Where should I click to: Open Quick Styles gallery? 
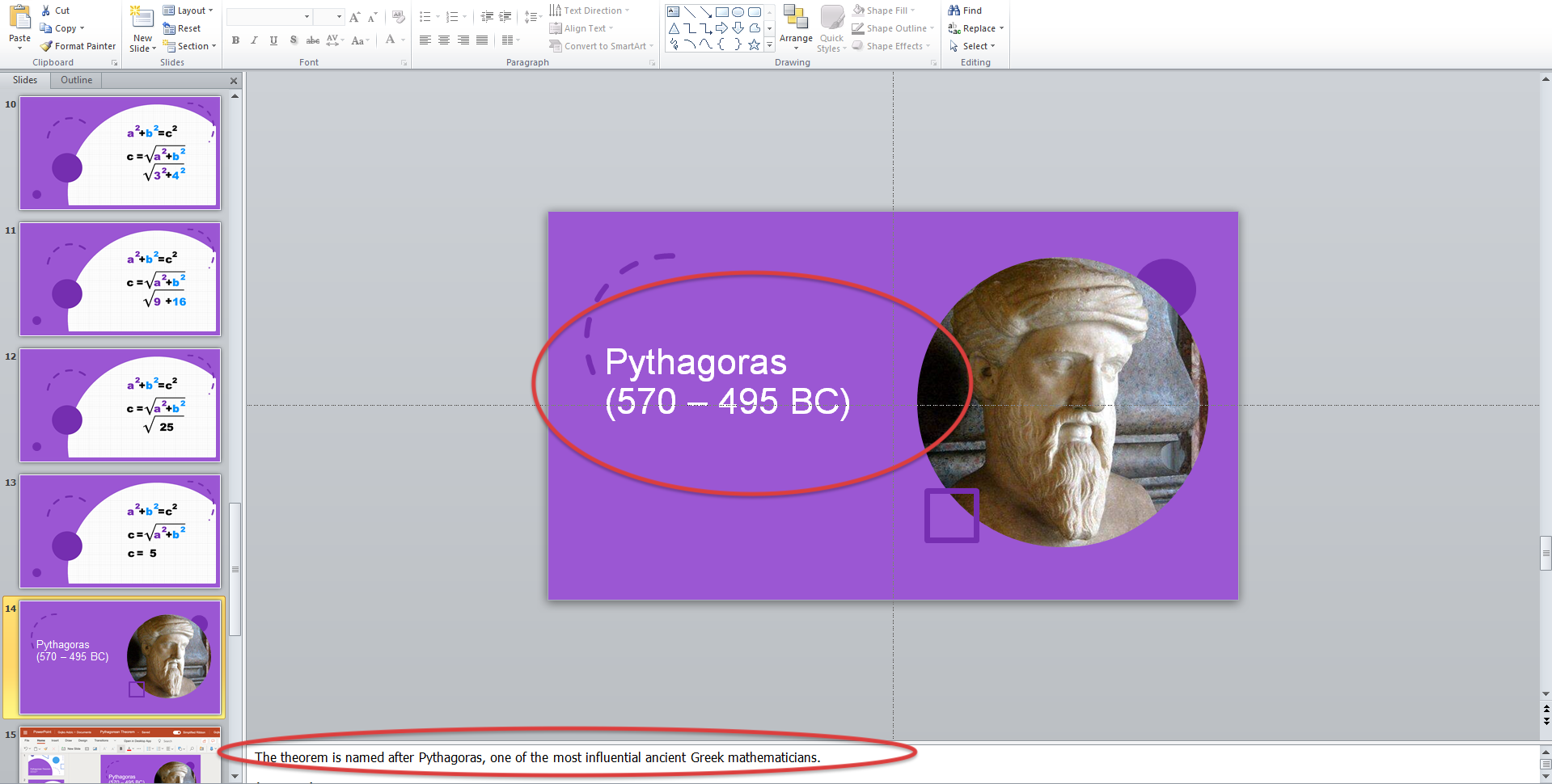[831, 28]
